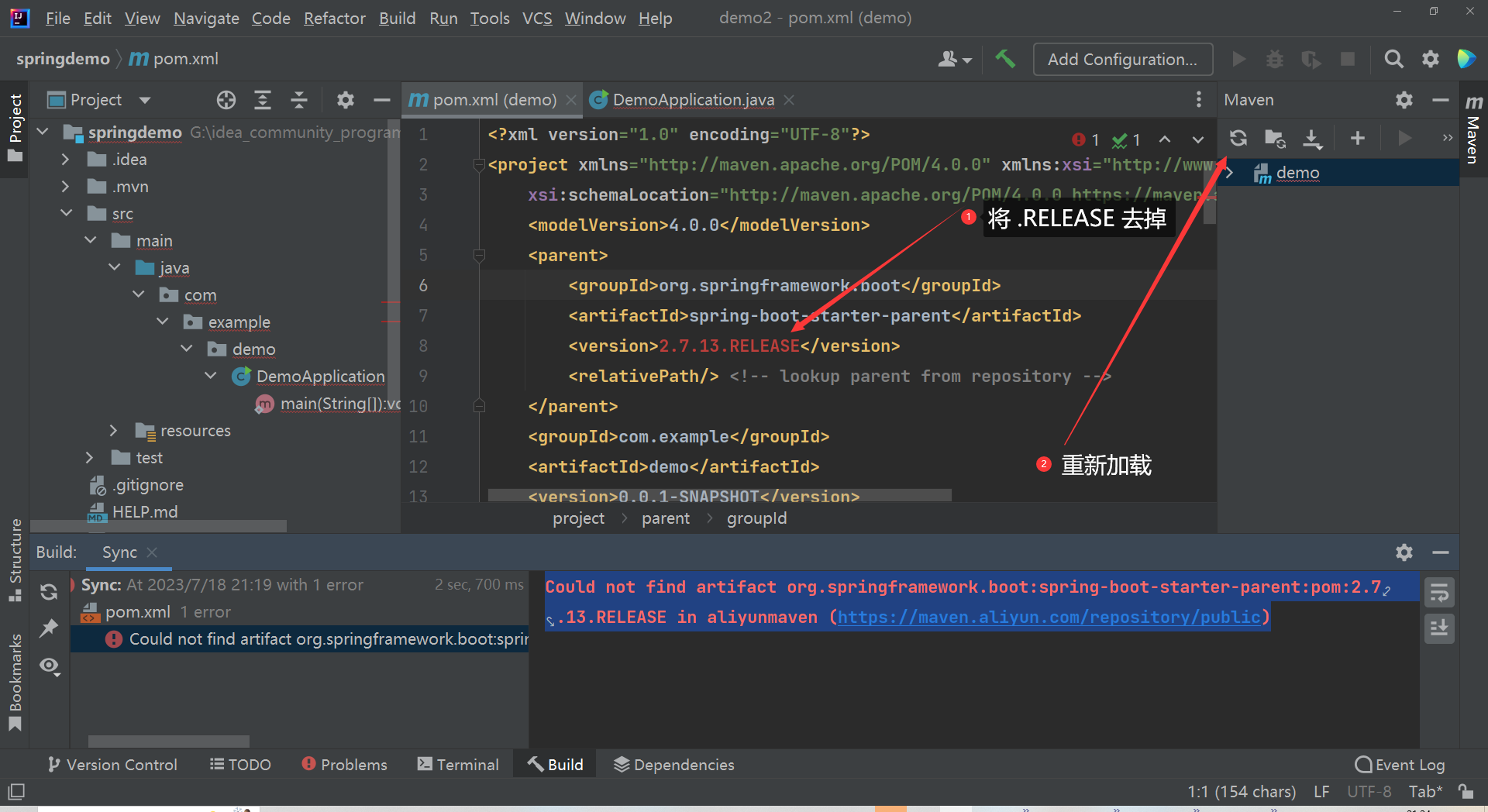Expand the .idea folder
This screenshot has height=812, width=1488.
click(x=65, y=159)
